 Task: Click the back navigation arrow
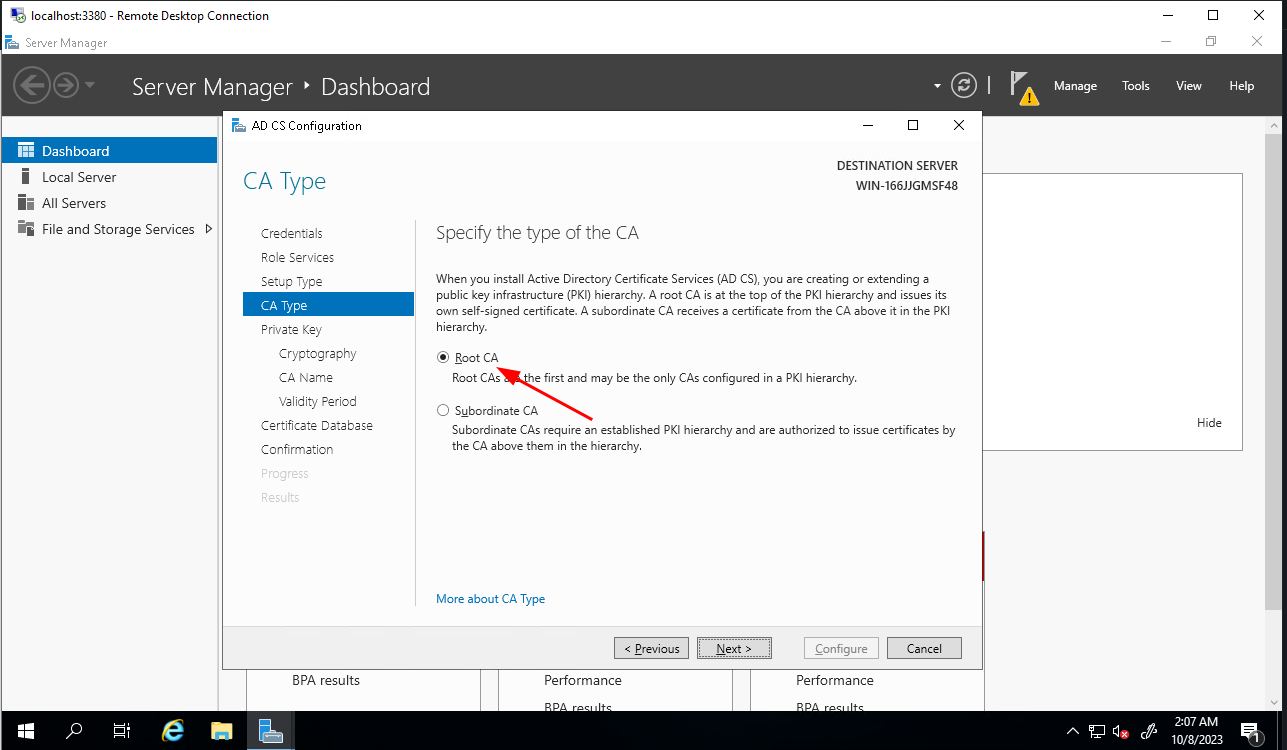click(31, 86)
